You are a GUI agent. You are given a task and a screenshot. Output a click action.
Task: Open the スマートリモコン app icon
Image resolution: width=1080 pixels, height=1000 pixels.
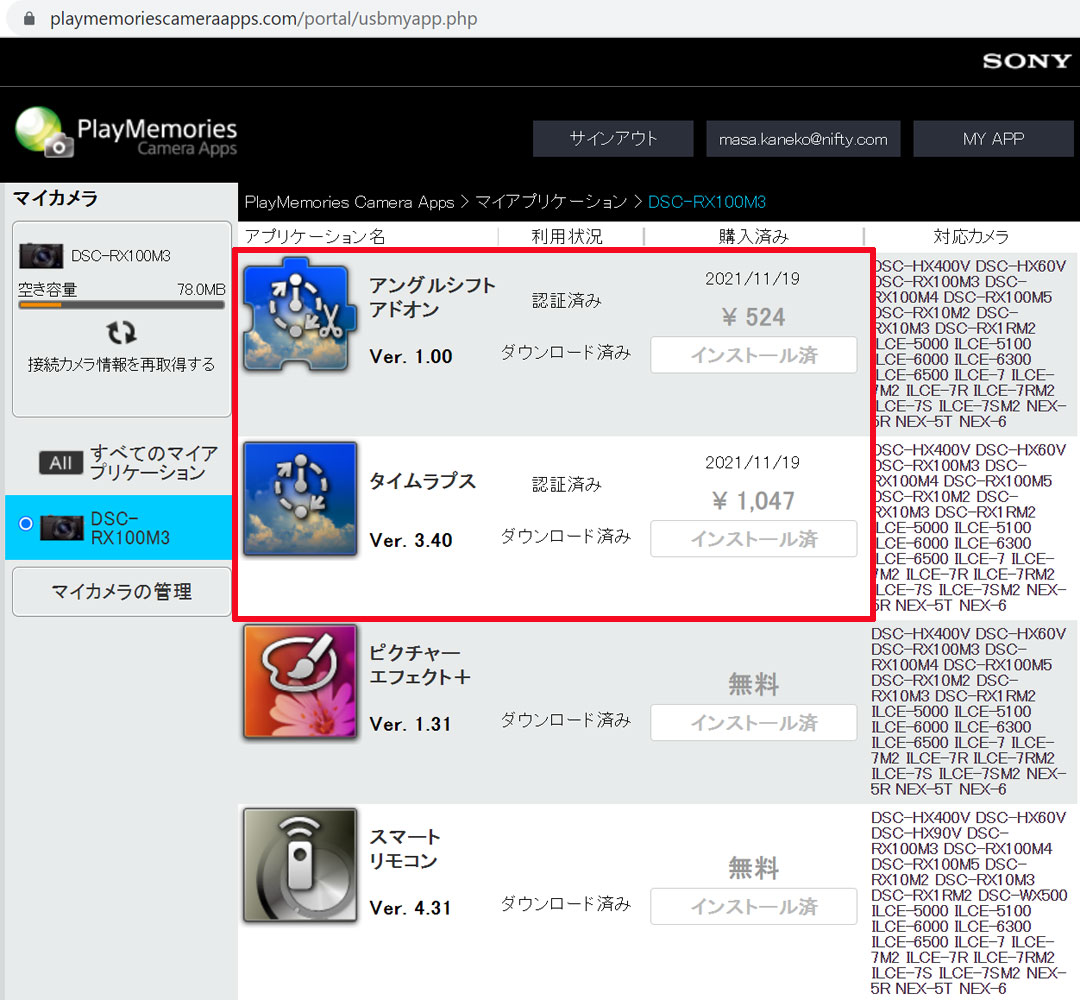coord(300,865)
